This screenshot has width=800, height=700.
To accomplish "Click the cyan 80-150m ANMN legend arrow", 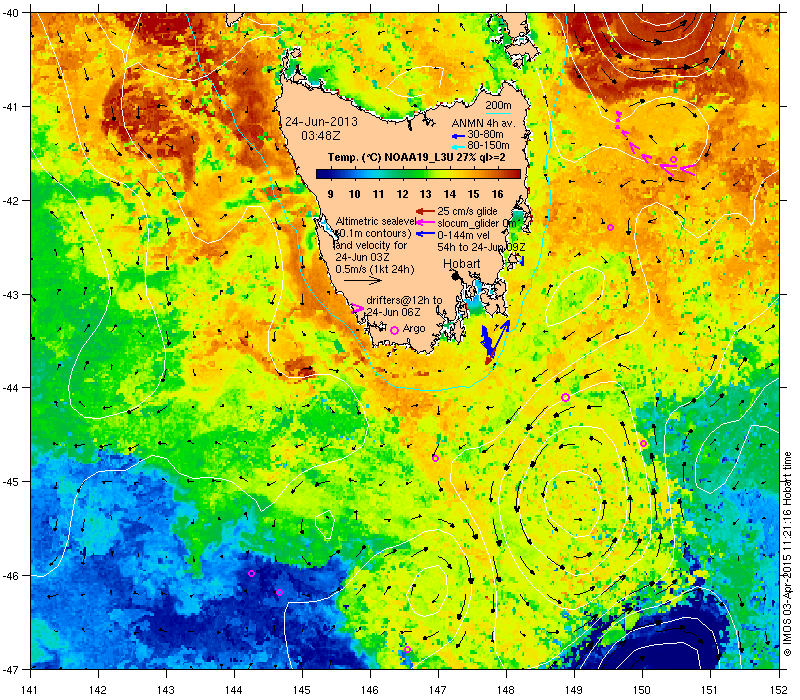I will [x=458, y=147].
